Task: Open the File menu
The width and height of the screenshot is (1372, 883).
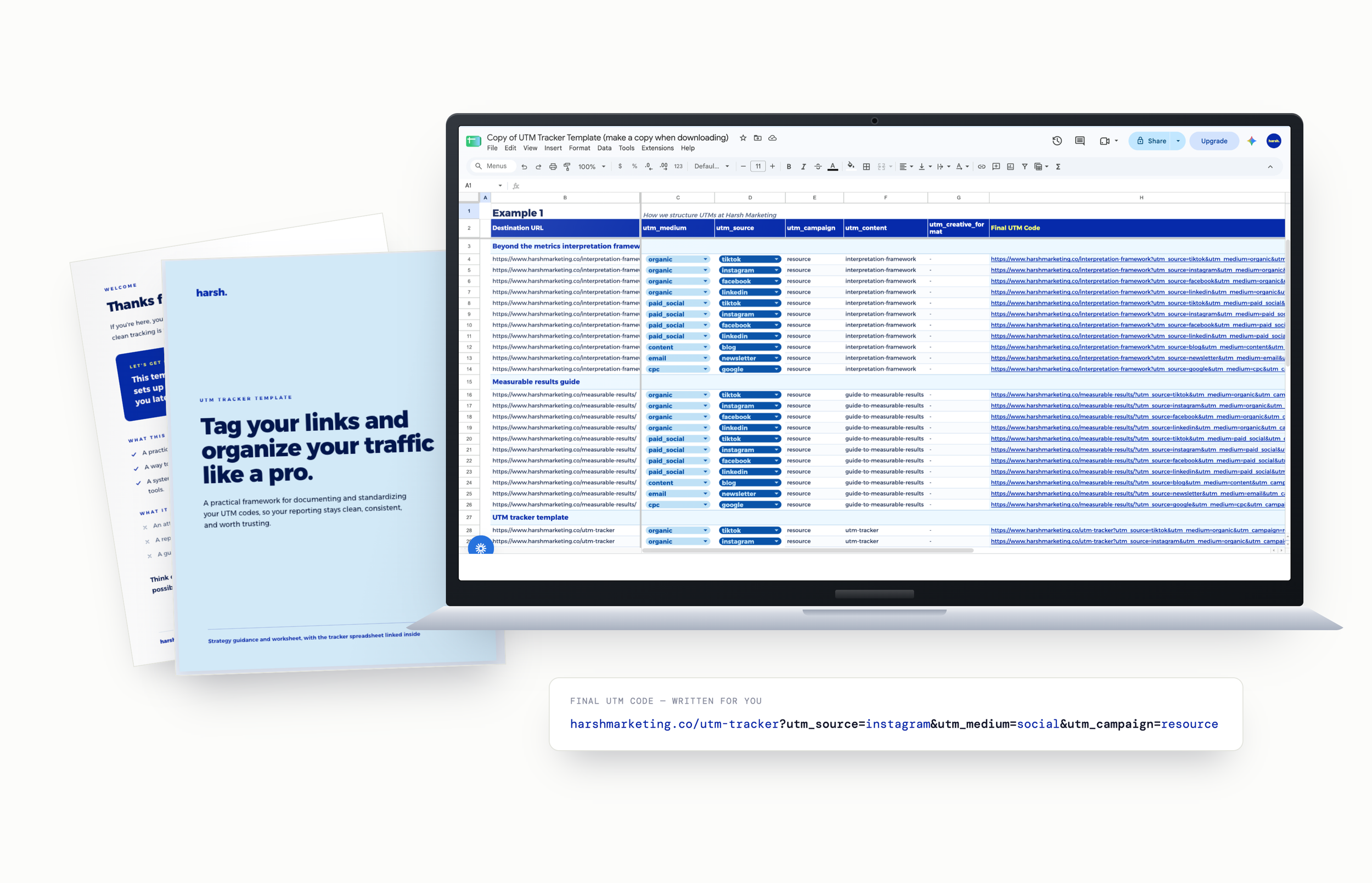Action: 492,149
